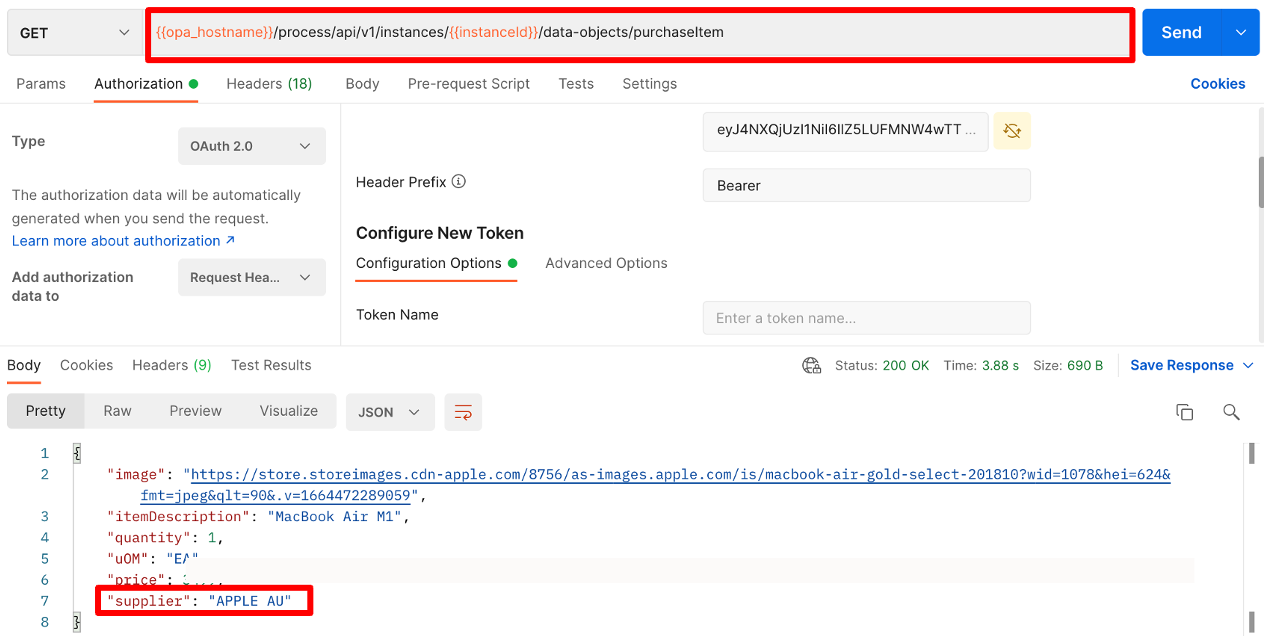The height and width of the screenshot is (636, 1266).
Task: Select the Raw response view
Action: tap(117, 411)
